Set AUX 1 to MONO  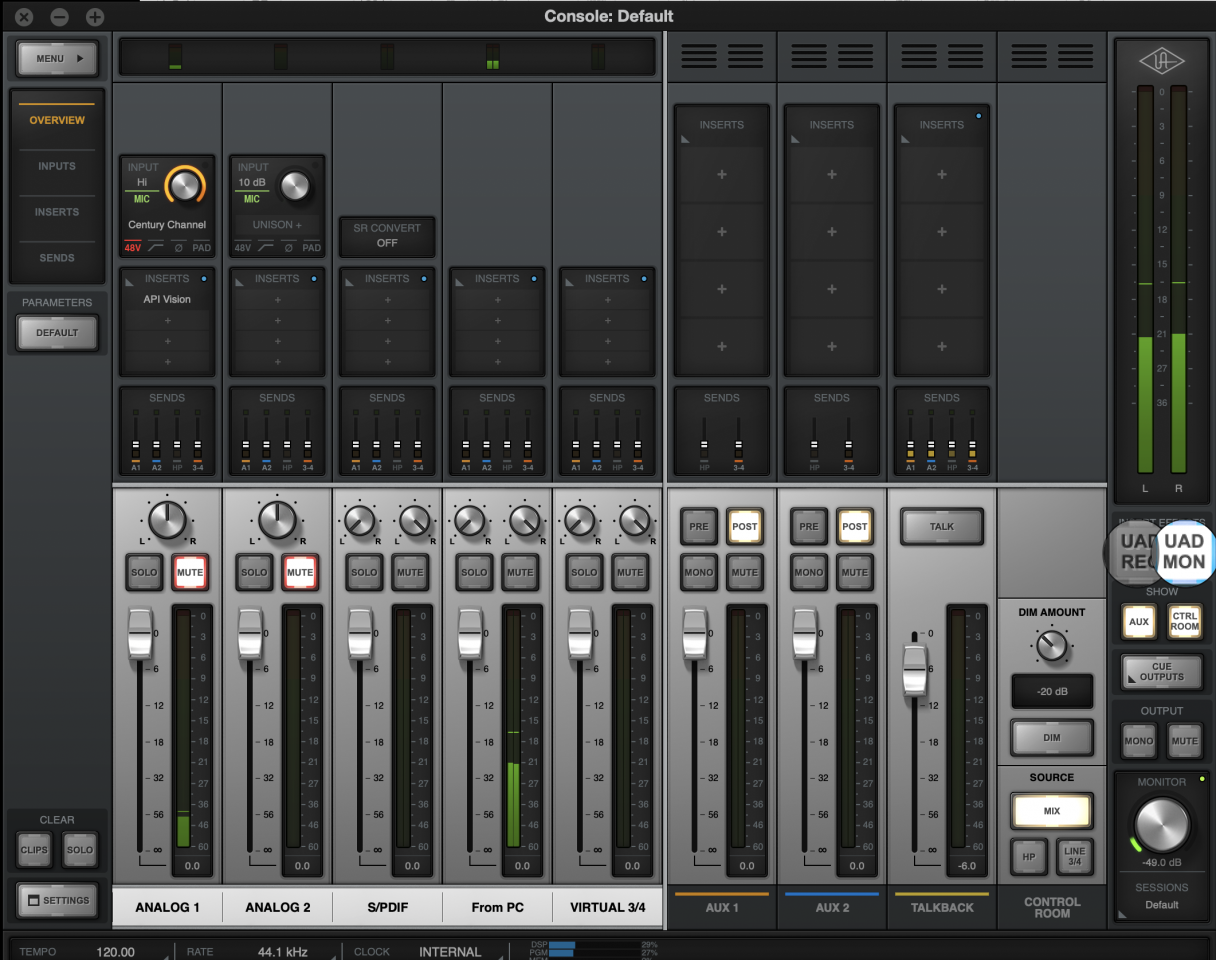(699, 572)
